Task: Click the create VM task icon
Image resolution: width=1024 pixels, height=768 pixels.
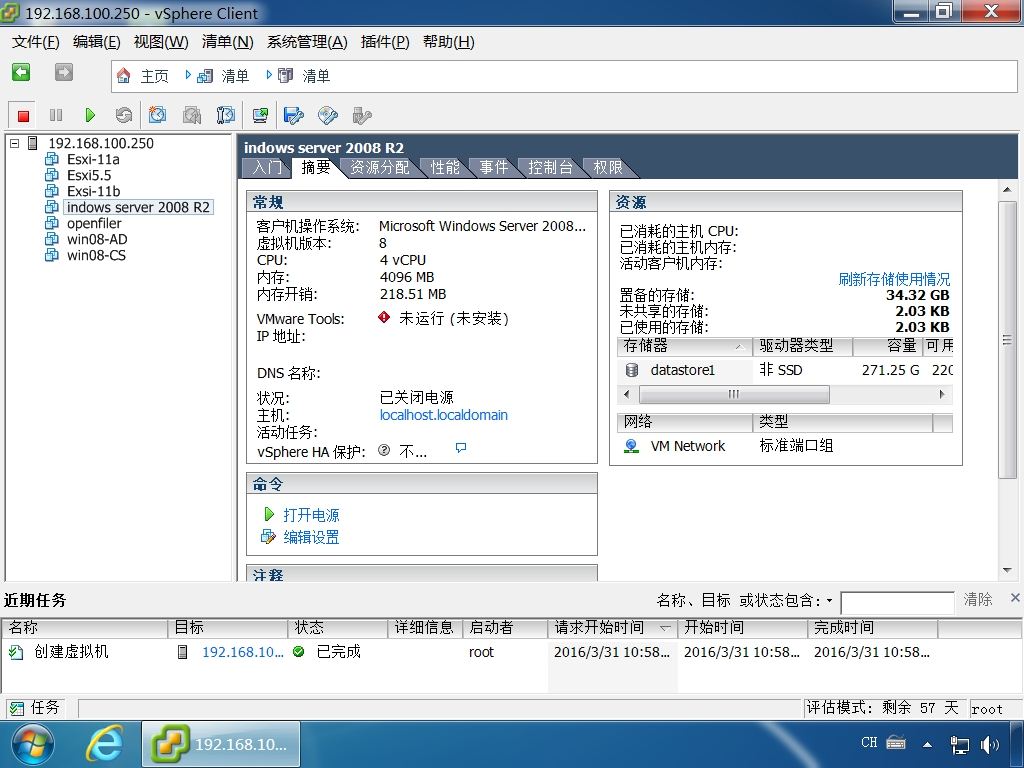Action: click(16, 652)
